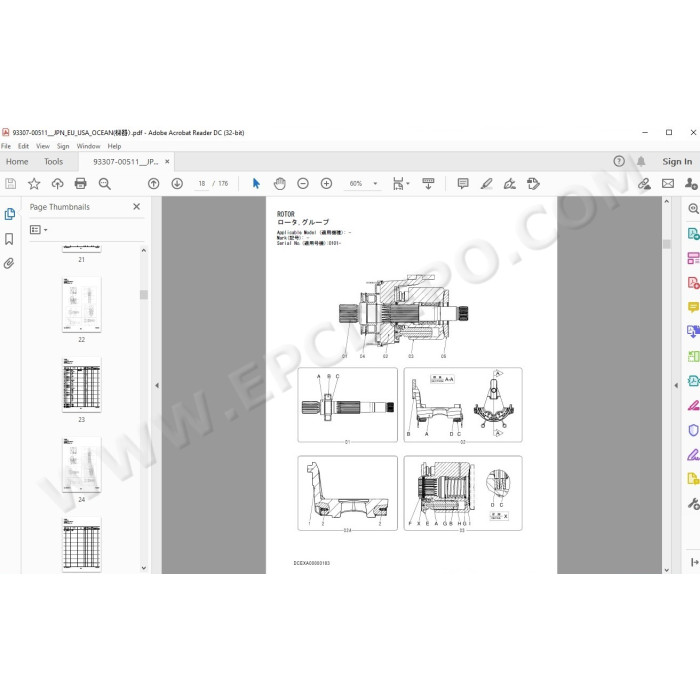Print the document using printer icon
Screen dimensions: 700x700
[x=81, y=183]
